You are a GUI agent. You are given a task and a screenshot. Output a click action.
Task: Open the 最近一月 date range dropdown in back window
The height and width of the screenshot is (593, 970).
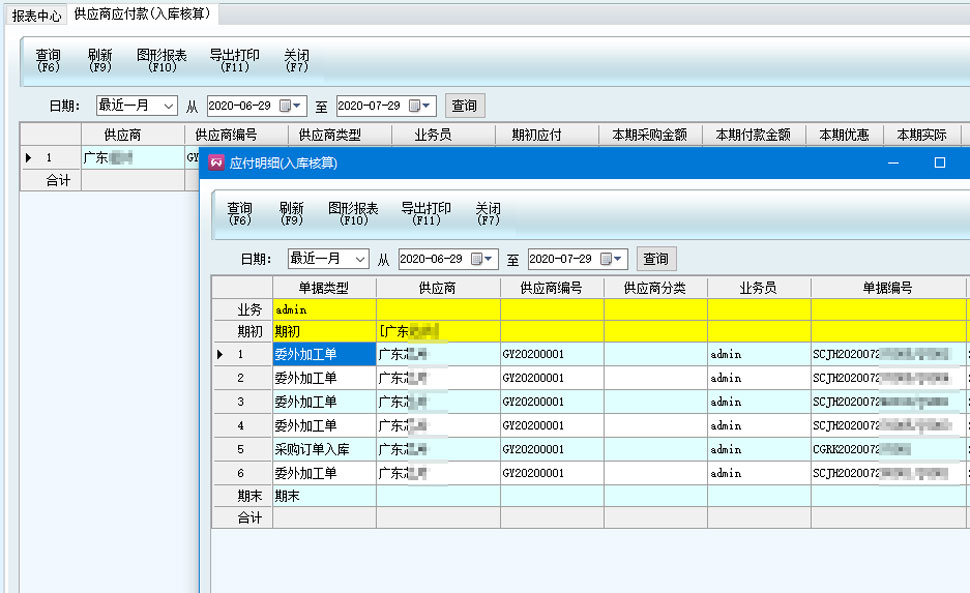[x=168, y=106]
